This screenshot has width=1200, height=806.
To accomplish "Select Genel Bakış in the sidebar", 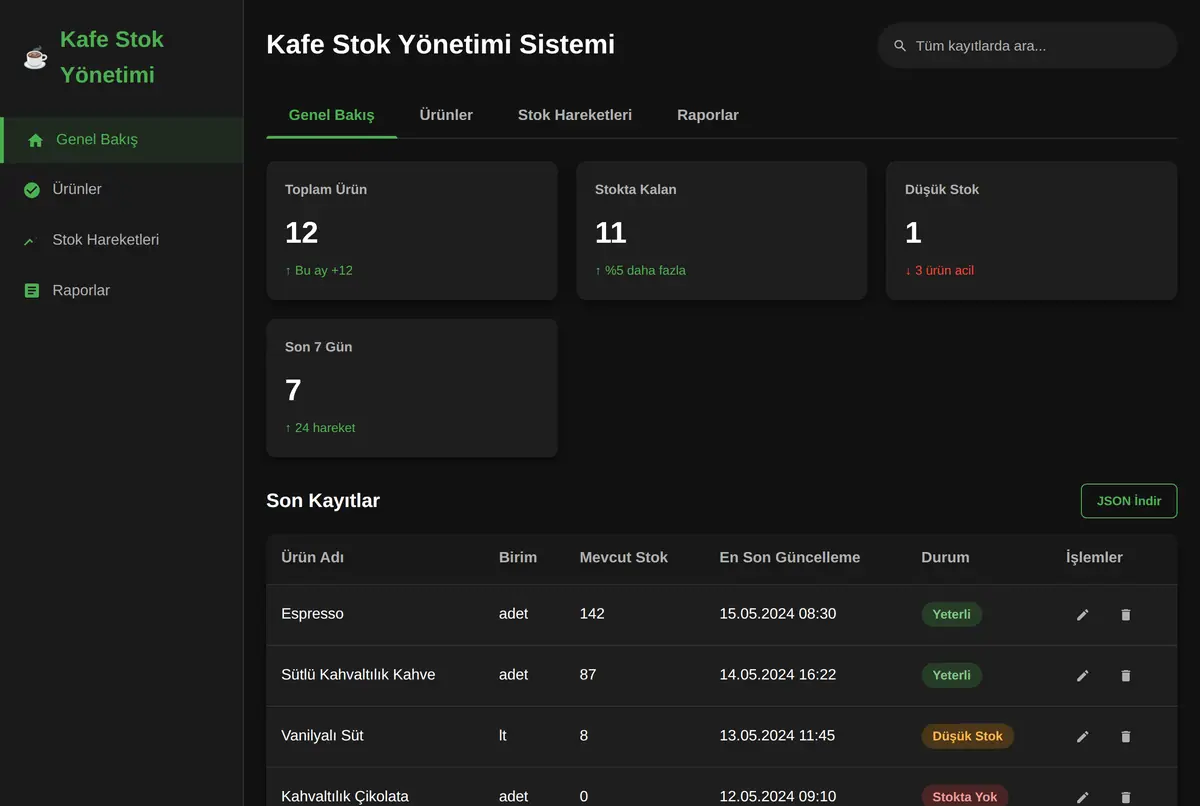I will [121, 140].
